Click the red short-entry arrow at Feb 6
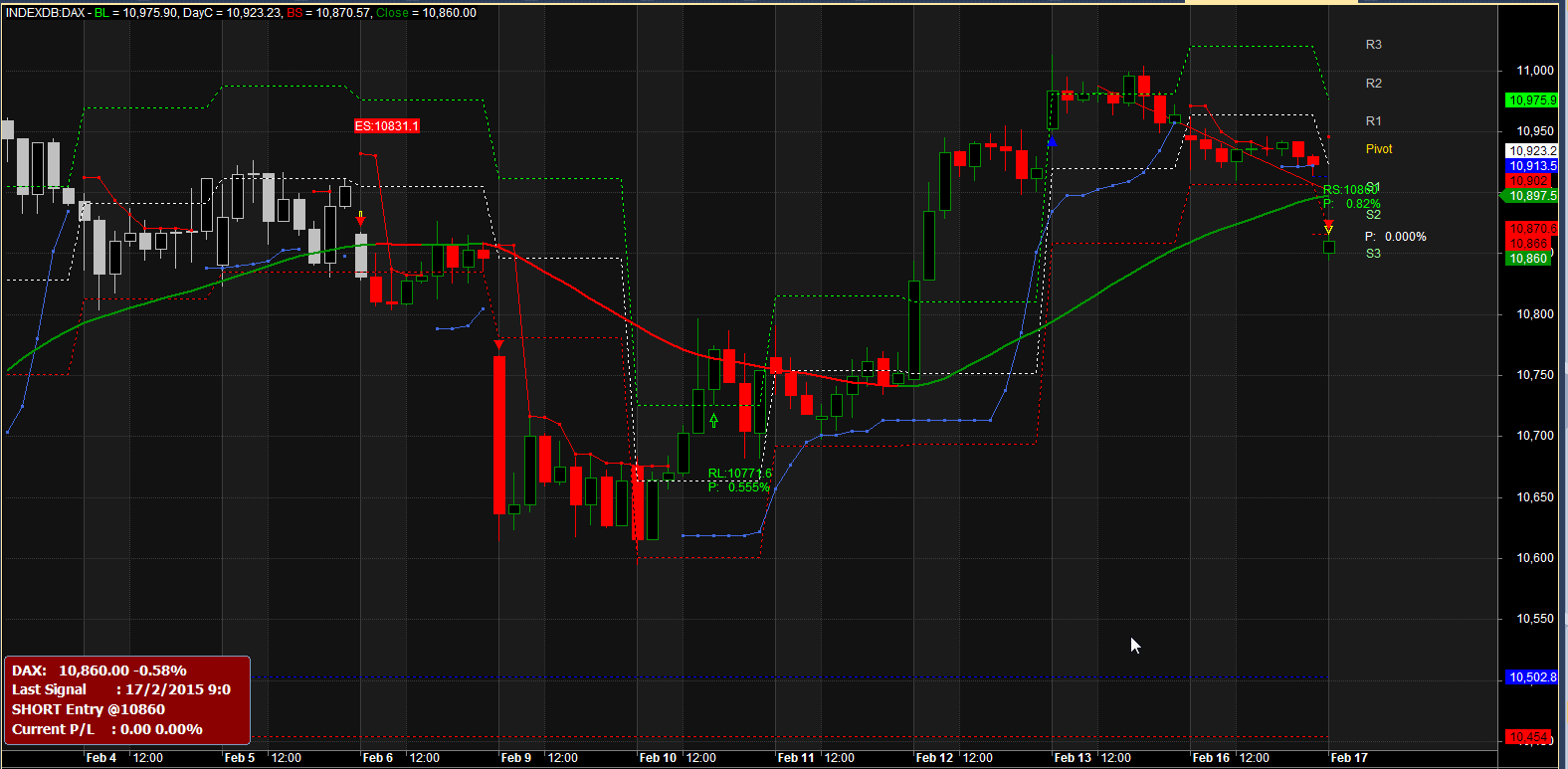The image size is (1568, 769). coord(361,219)
